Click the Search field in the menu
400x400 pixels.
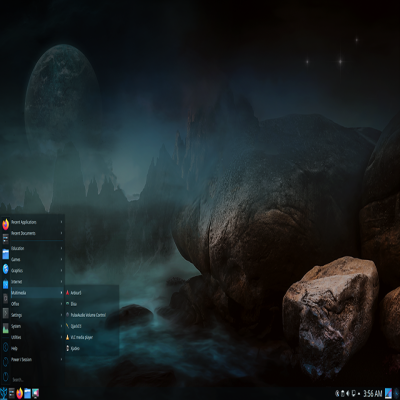click(37, 380)
